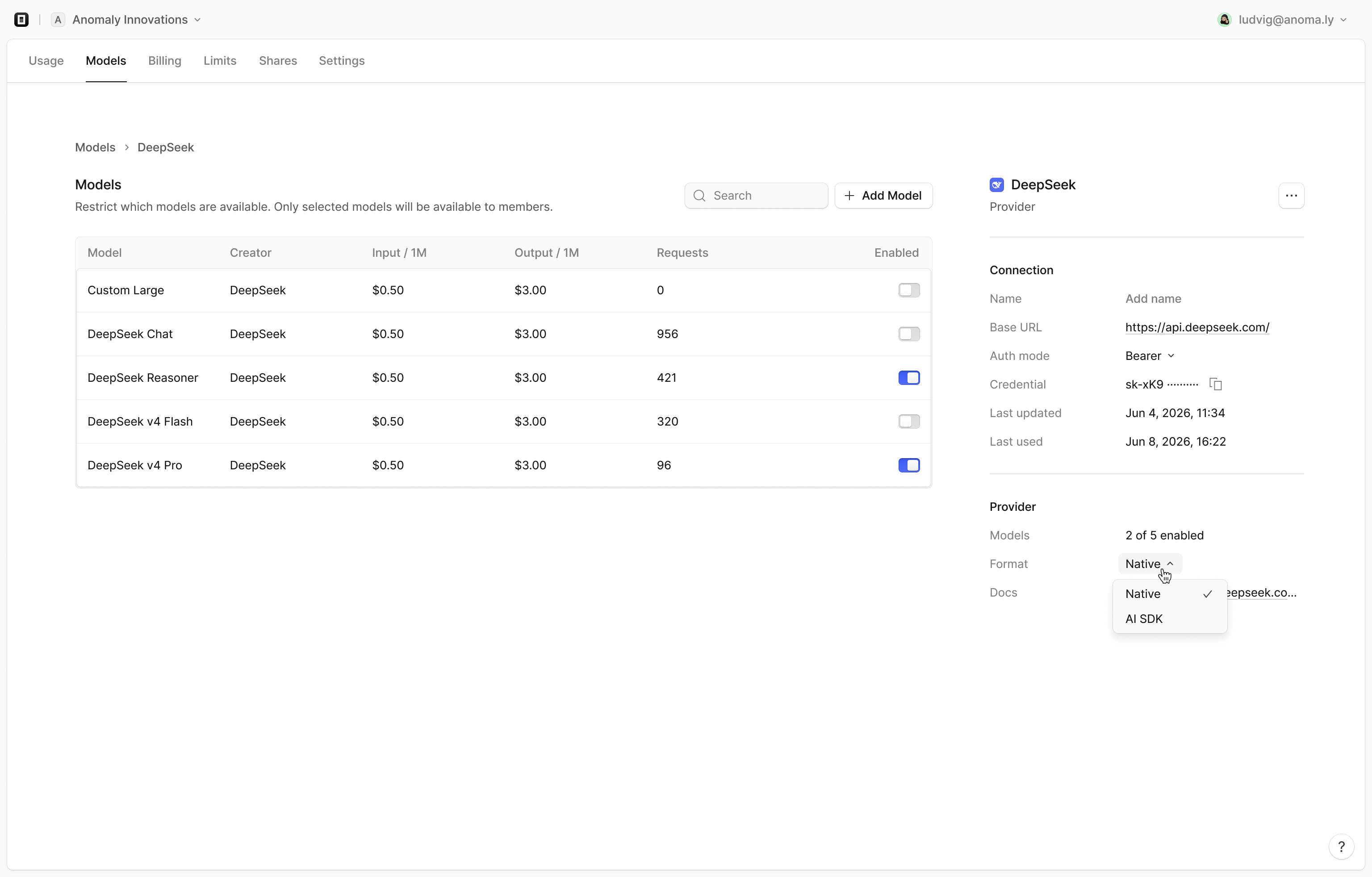Click the DeepSeek breadcrumb item
The height and width of the screenshot is (877, 1372).
pyautogui.click(x=166, y=148)
